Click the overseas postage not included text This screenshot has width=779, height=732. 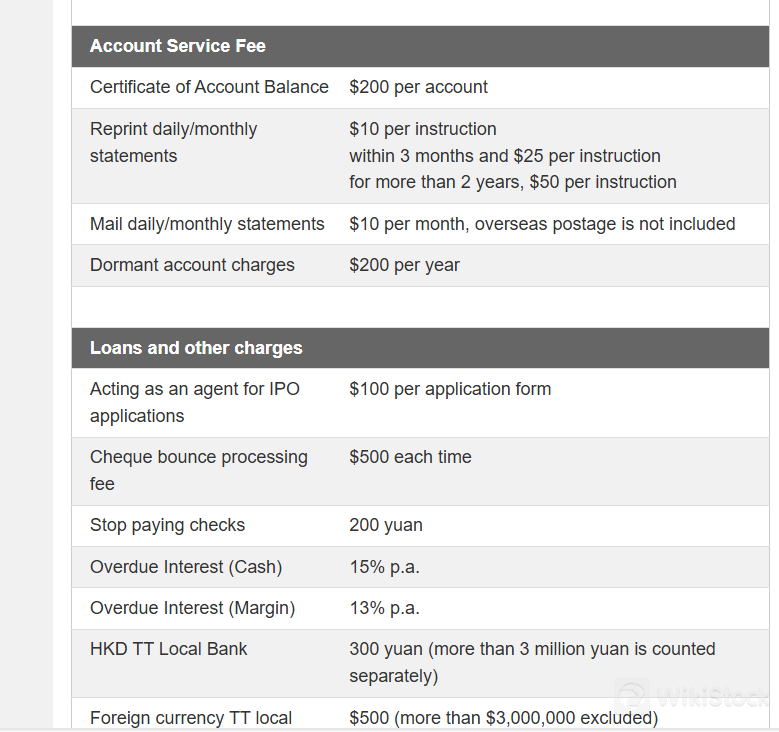[x=605, y=224]
